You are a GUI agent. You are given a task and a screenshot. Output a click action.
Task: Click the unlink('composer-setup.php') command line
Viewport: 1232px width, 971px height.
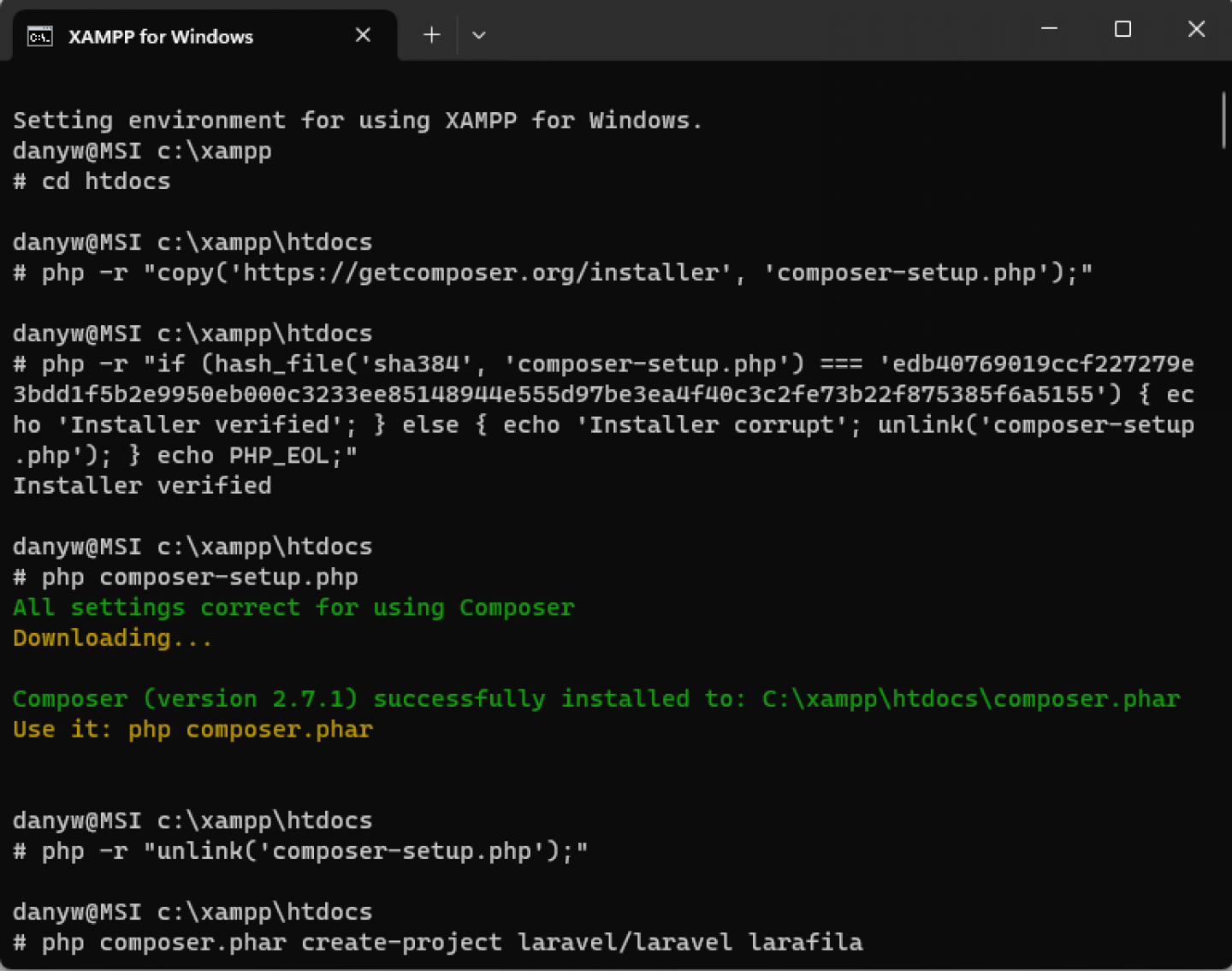pos(300,851)
